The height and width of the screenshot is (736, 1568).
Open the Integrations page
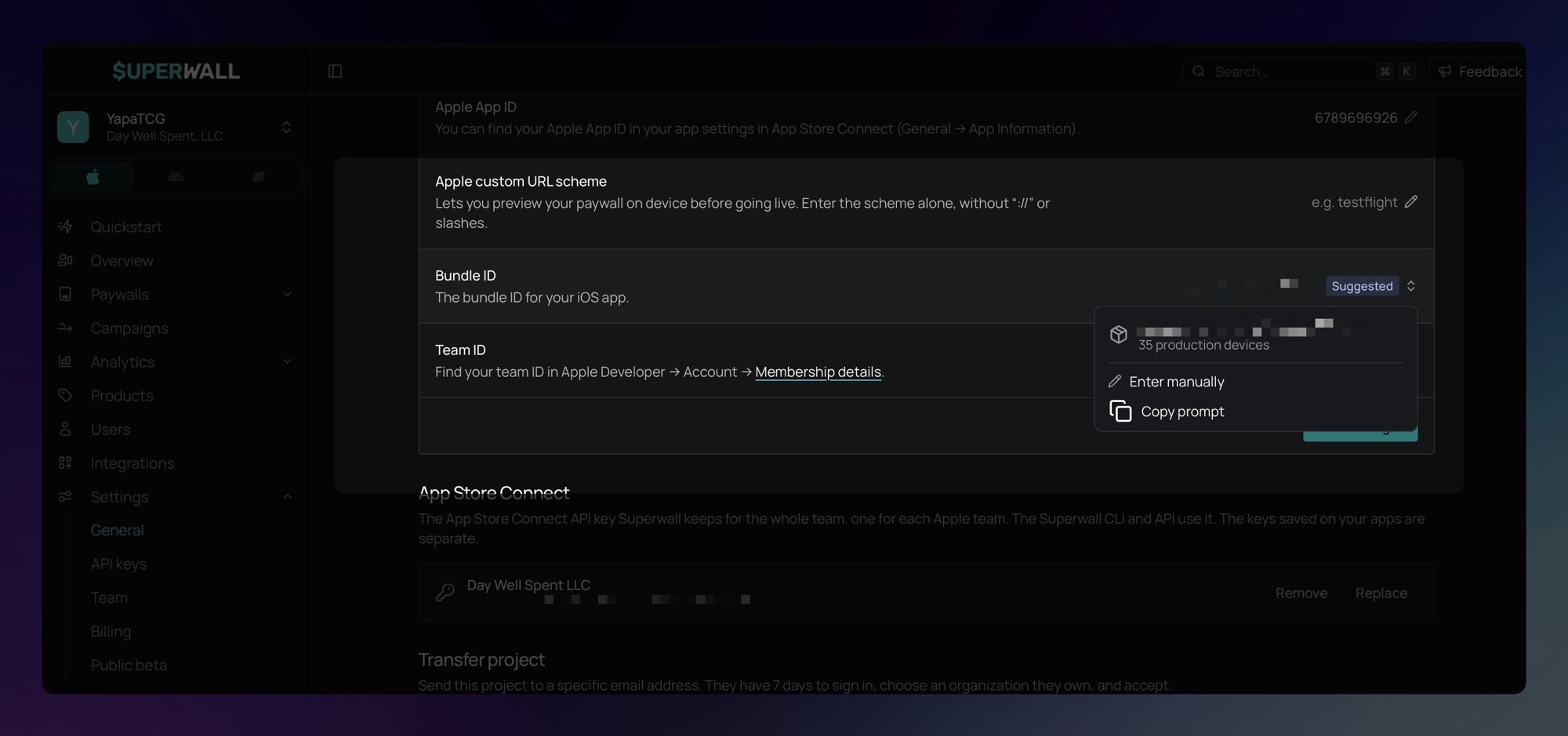coord(132,462)
